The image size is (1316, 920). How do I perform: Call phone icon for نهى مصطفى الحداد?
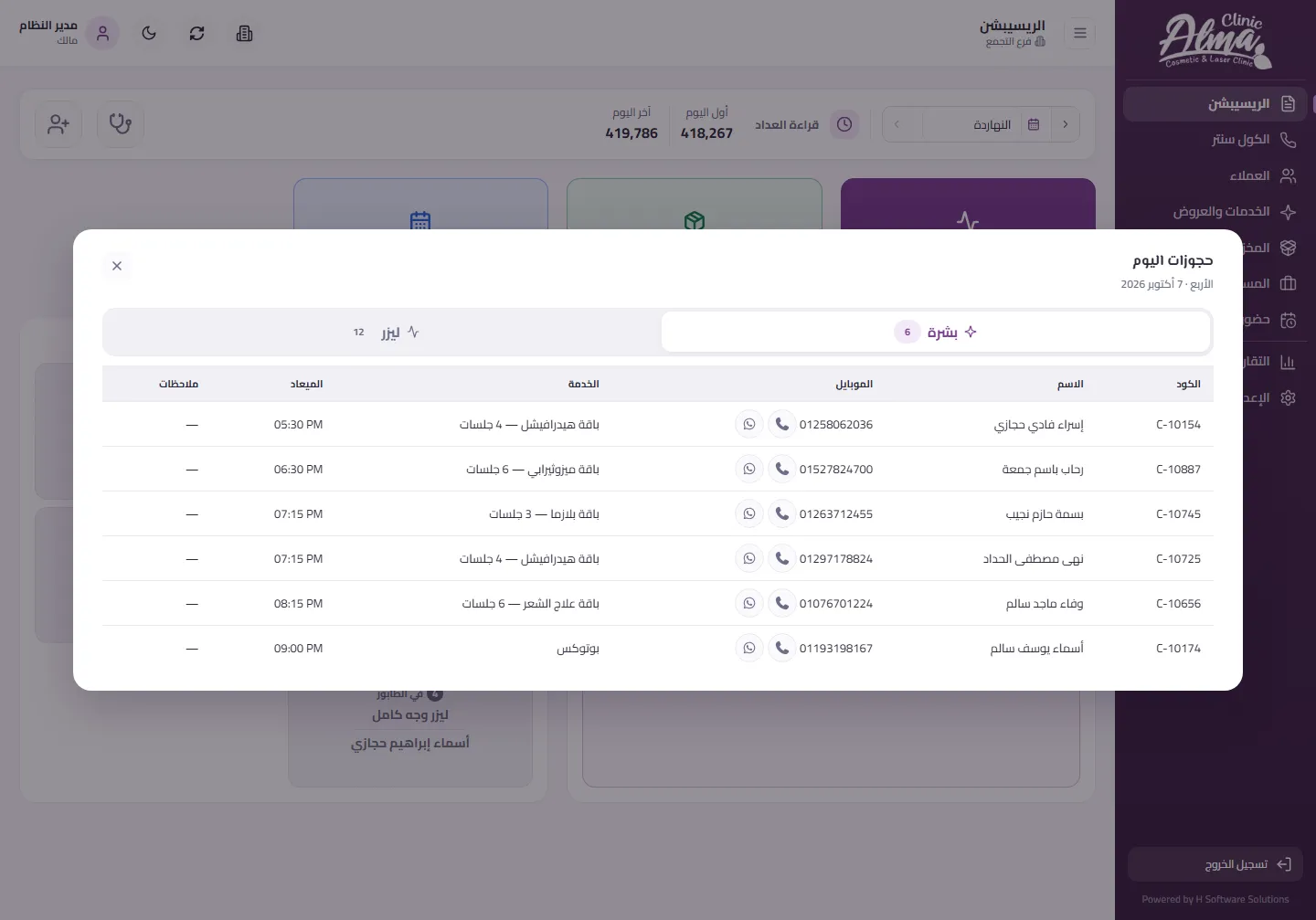782,558
